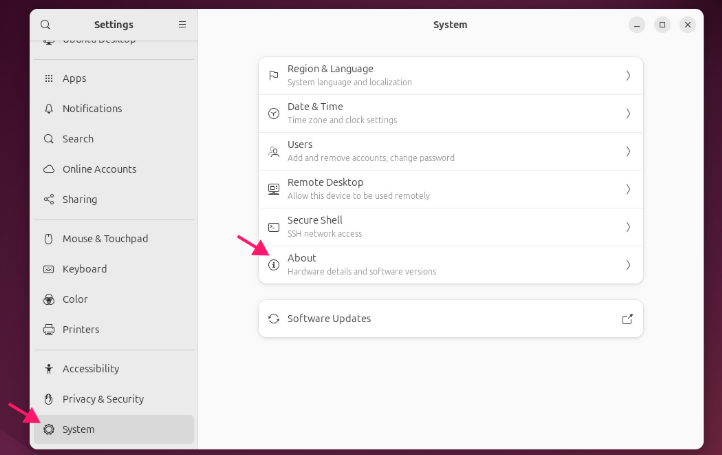Maximize the Settings window

click(x=662, y=25)
